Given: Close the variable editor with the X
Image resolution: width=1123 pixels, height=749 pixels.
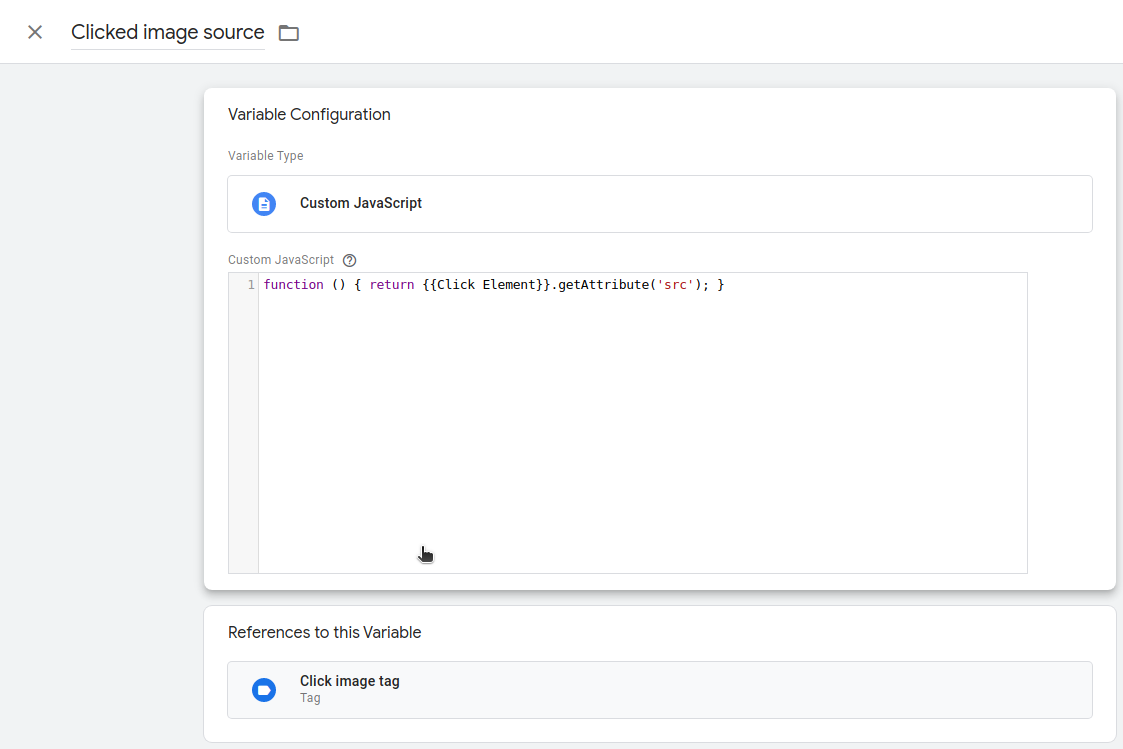Looking at the screenshot, I should click(x=35, y=32).
